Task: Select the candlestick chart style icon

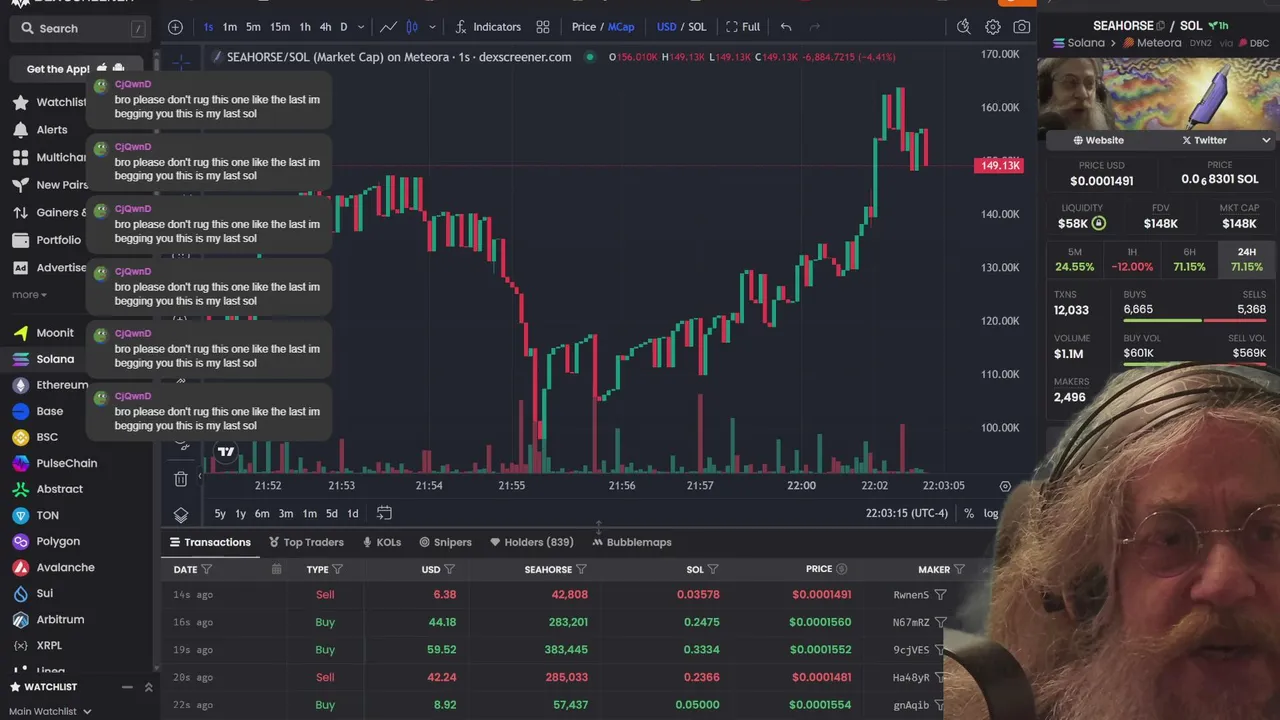Action: point(412,27)
